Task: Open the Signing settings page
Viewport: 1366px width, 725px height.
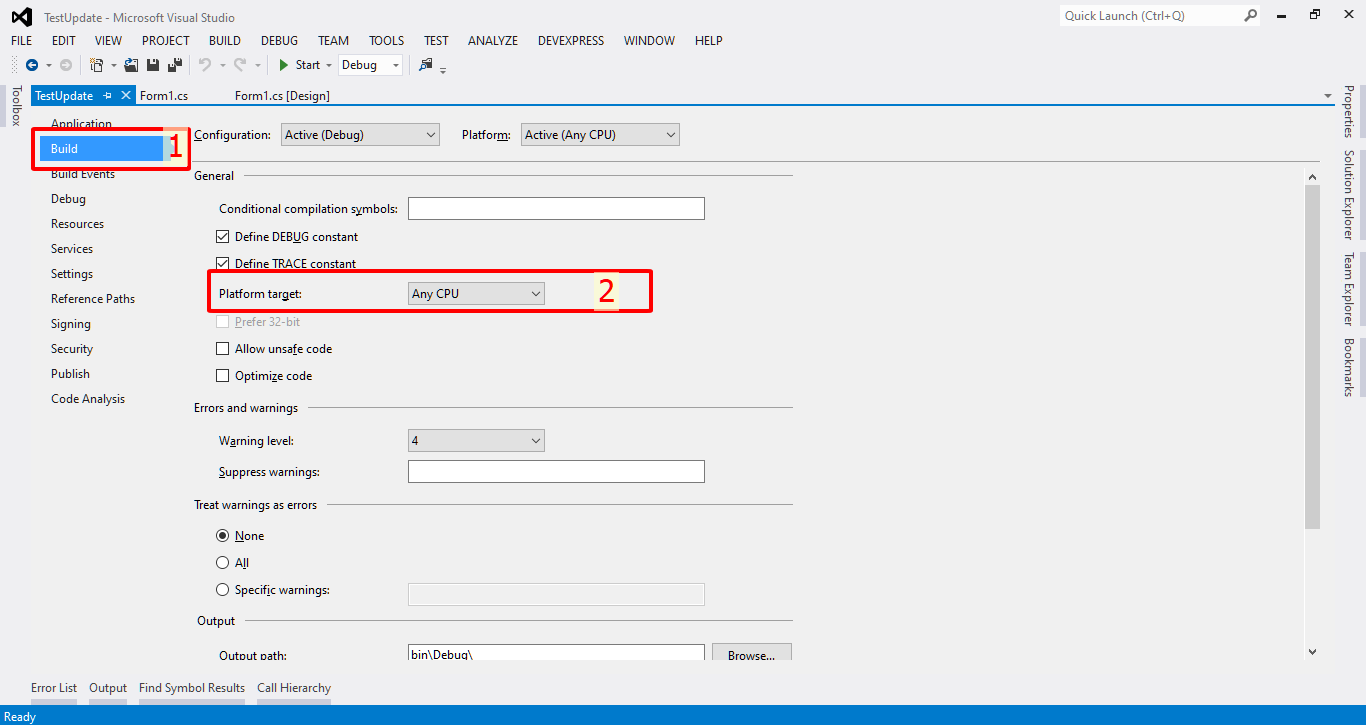Action: click(71, 324)
